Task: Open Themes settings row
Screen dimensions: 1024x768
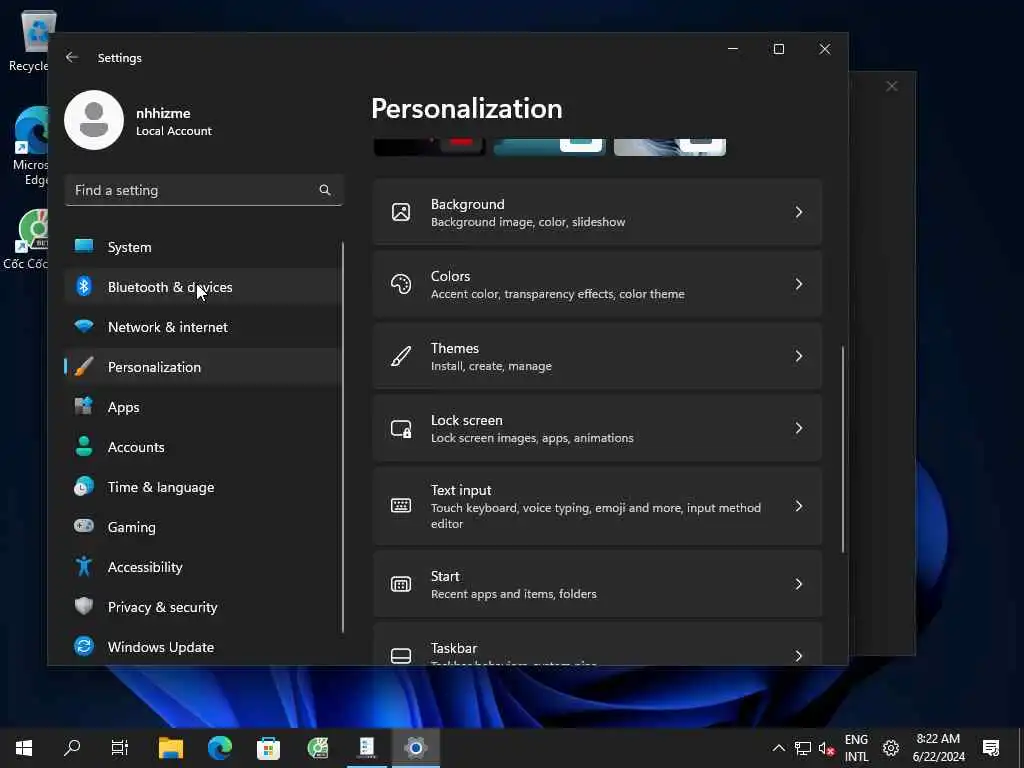Action: pos(598,356)
